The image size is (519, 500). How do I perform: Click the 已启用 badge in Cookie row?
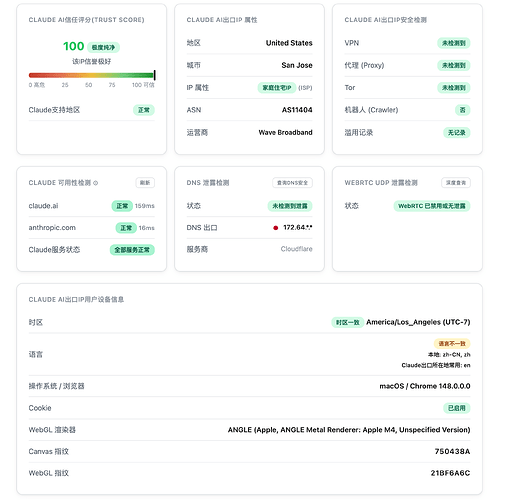(456, 408)
